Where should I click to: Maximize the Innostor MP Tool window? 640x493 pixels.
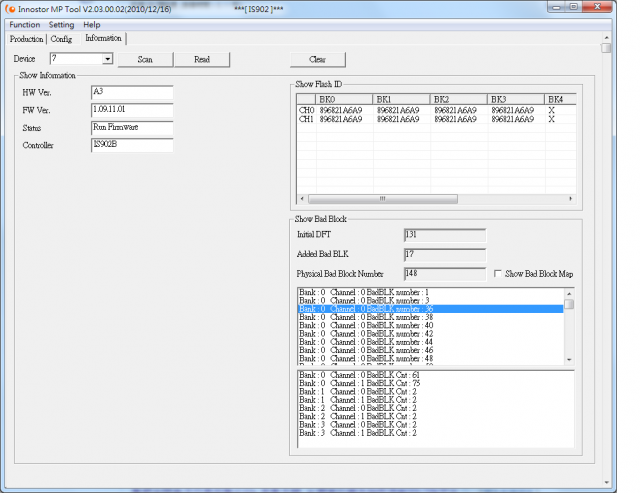click(x=573, y=7)
